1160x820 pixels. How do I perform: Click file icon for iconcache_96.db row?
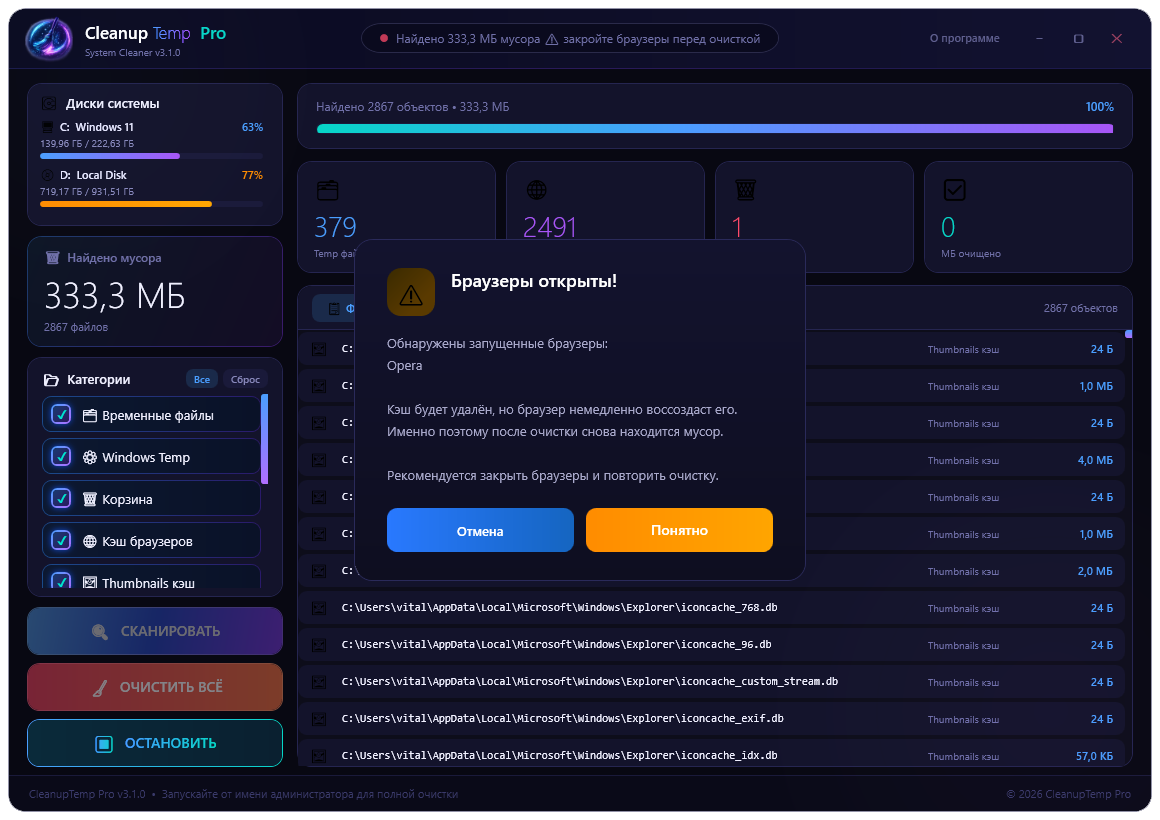[x=319, y=645]
